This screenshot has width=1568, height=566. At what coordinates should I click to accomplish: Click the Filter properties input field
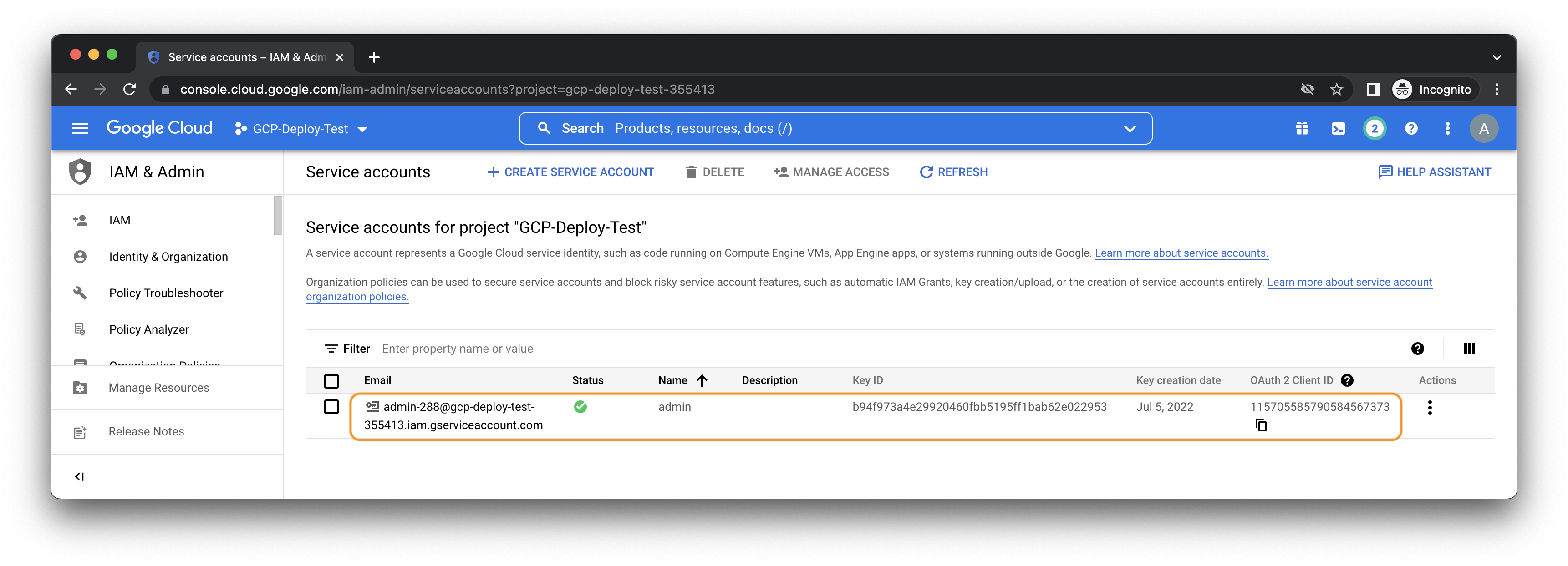coord(458,348)
